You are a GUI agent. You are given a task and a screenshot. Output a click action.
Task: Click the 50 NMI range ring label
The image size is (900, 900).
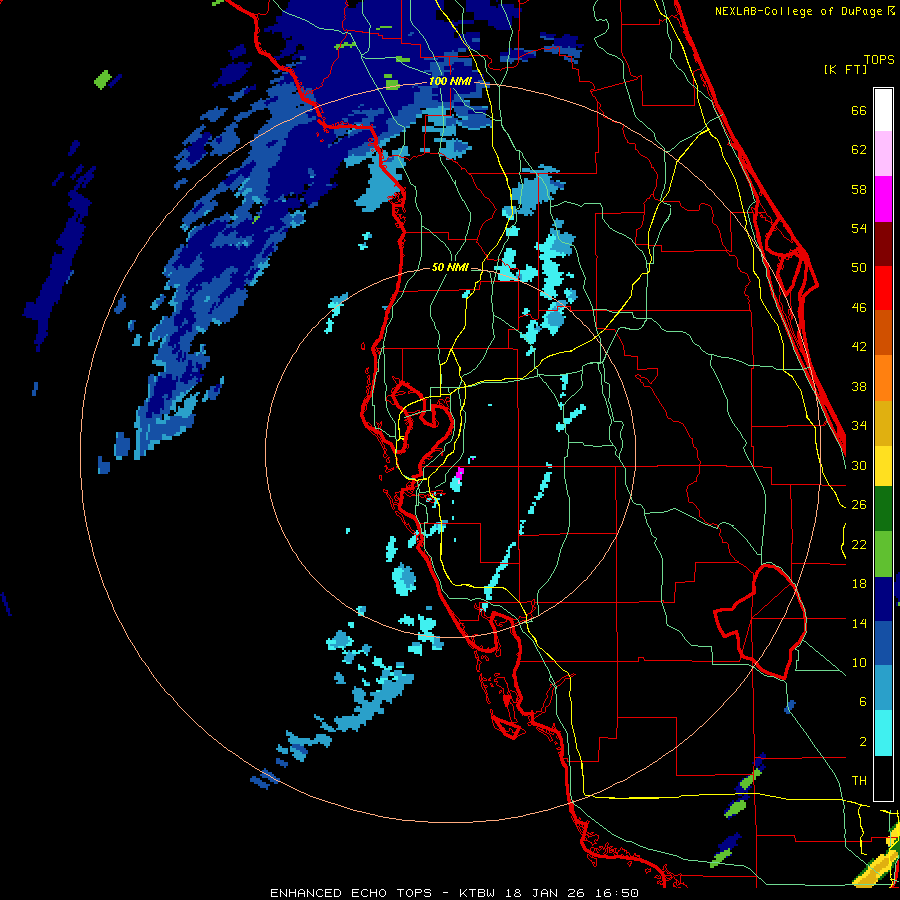[x=450, y=267]
